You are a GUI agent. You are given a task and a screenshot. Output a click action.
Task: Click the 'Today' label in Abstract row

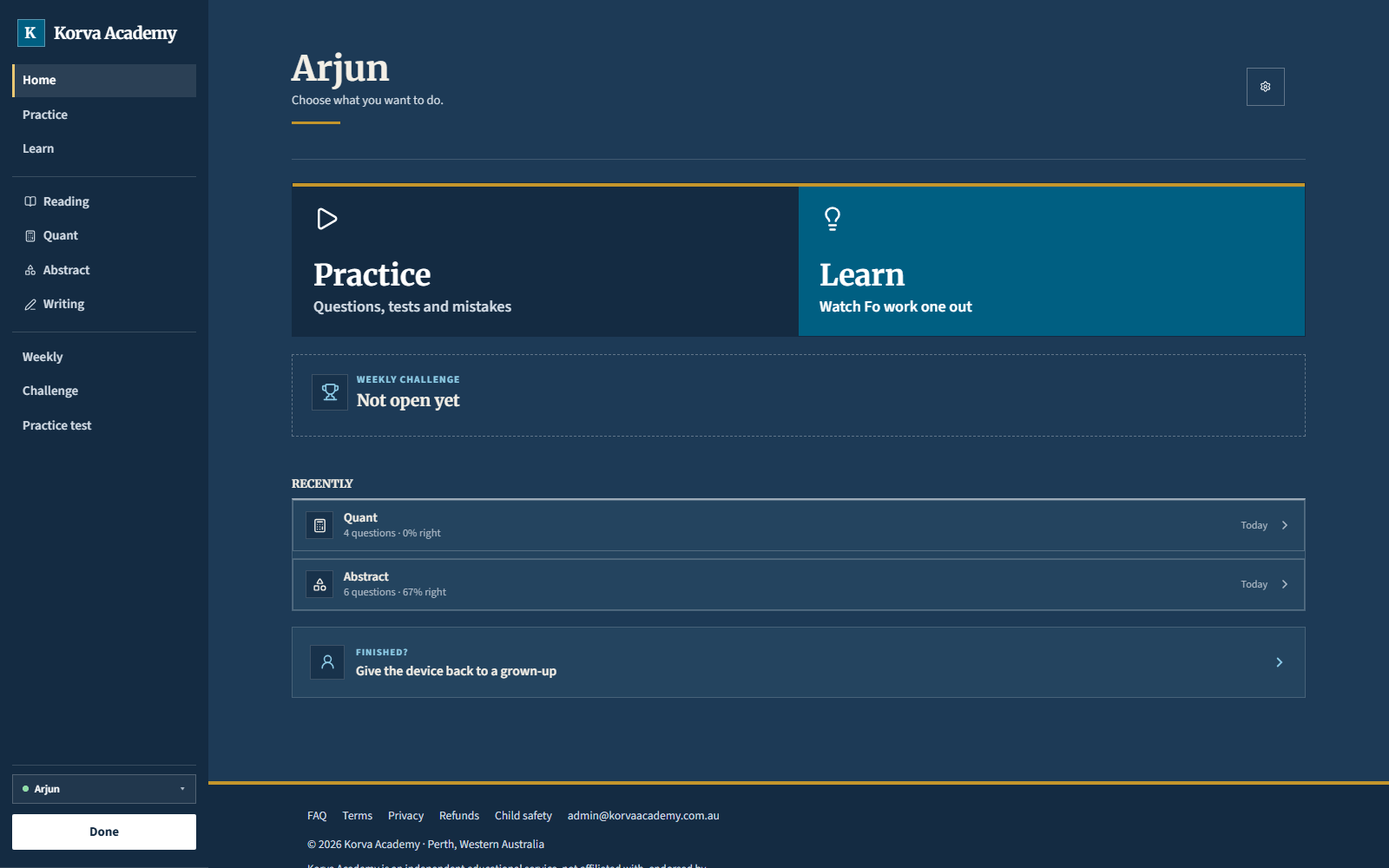coord(1254,584)
